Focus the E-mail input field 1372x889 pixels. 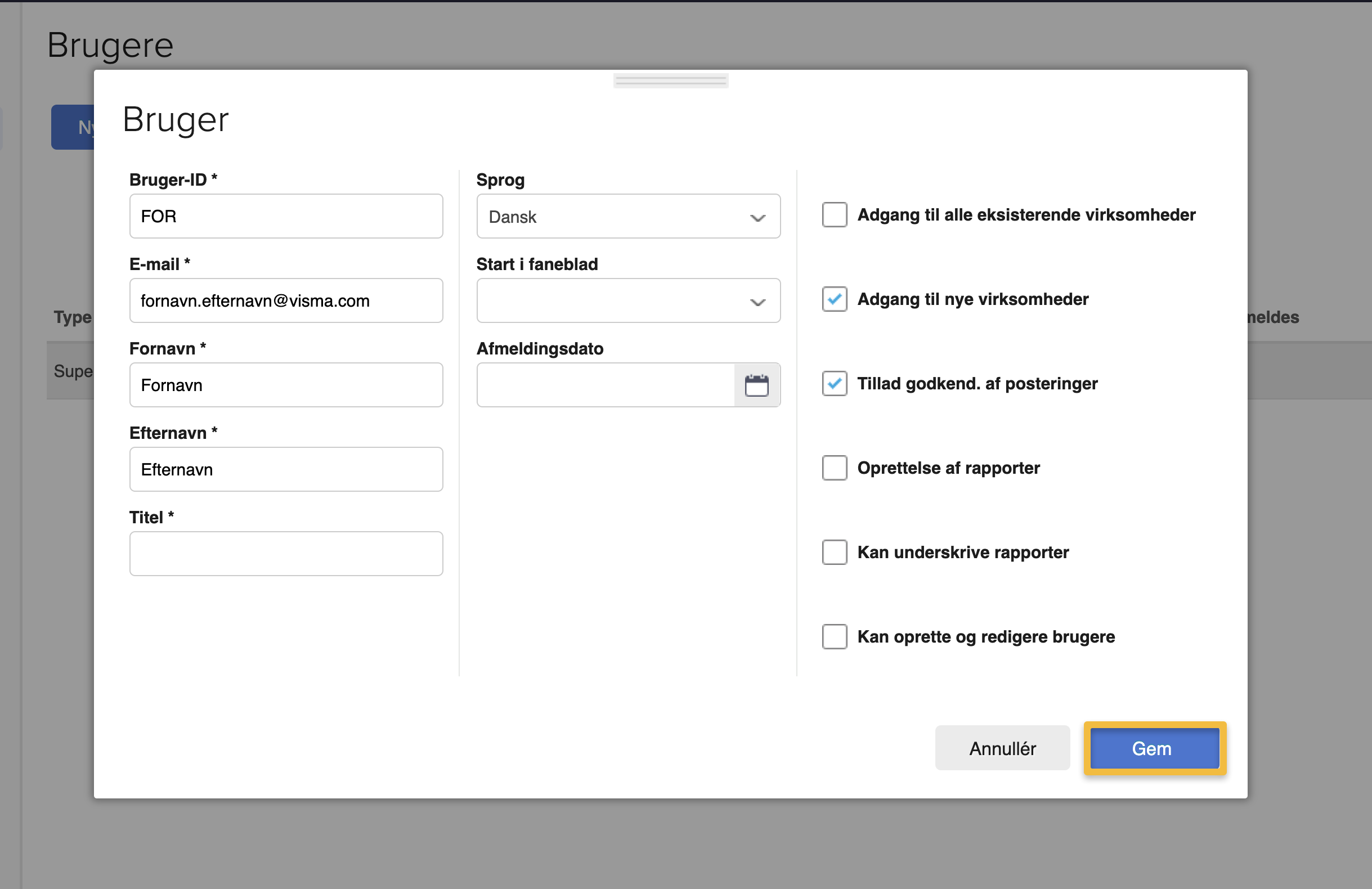pyautogui.click(x=286, y=301)
